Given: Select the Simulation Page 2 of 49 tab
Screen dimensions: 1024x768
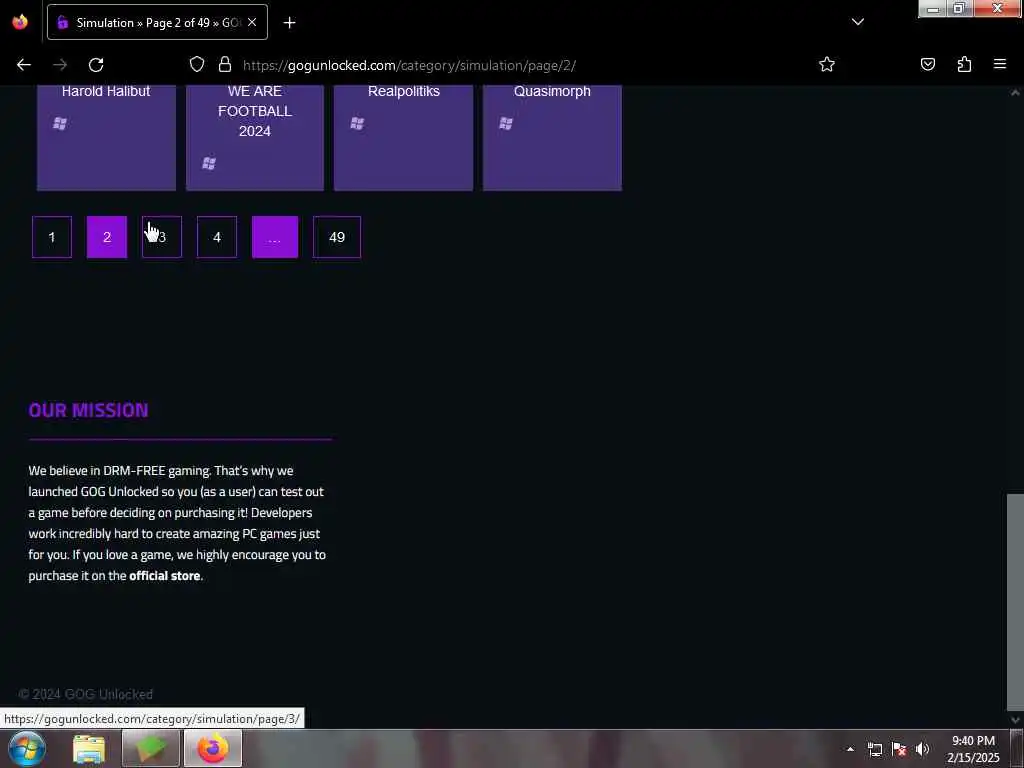Looking at the screenshot, I should pyautogui.click(x=157, y=22).
